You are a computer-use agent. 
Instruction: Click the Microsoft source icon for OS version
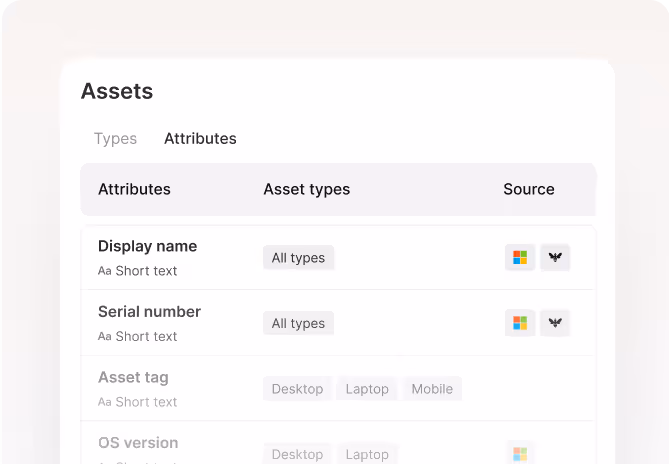(x=520, y=453)
